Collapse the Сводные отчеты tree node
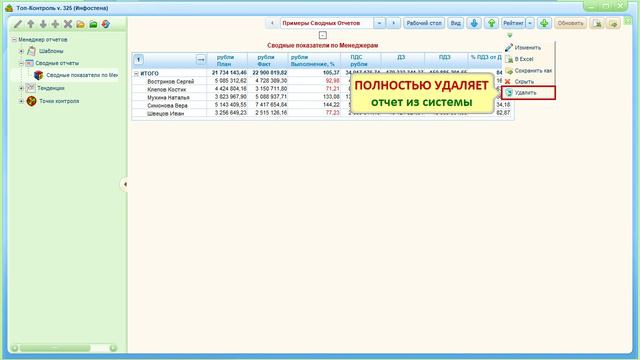640x360 pixels. 21,63
